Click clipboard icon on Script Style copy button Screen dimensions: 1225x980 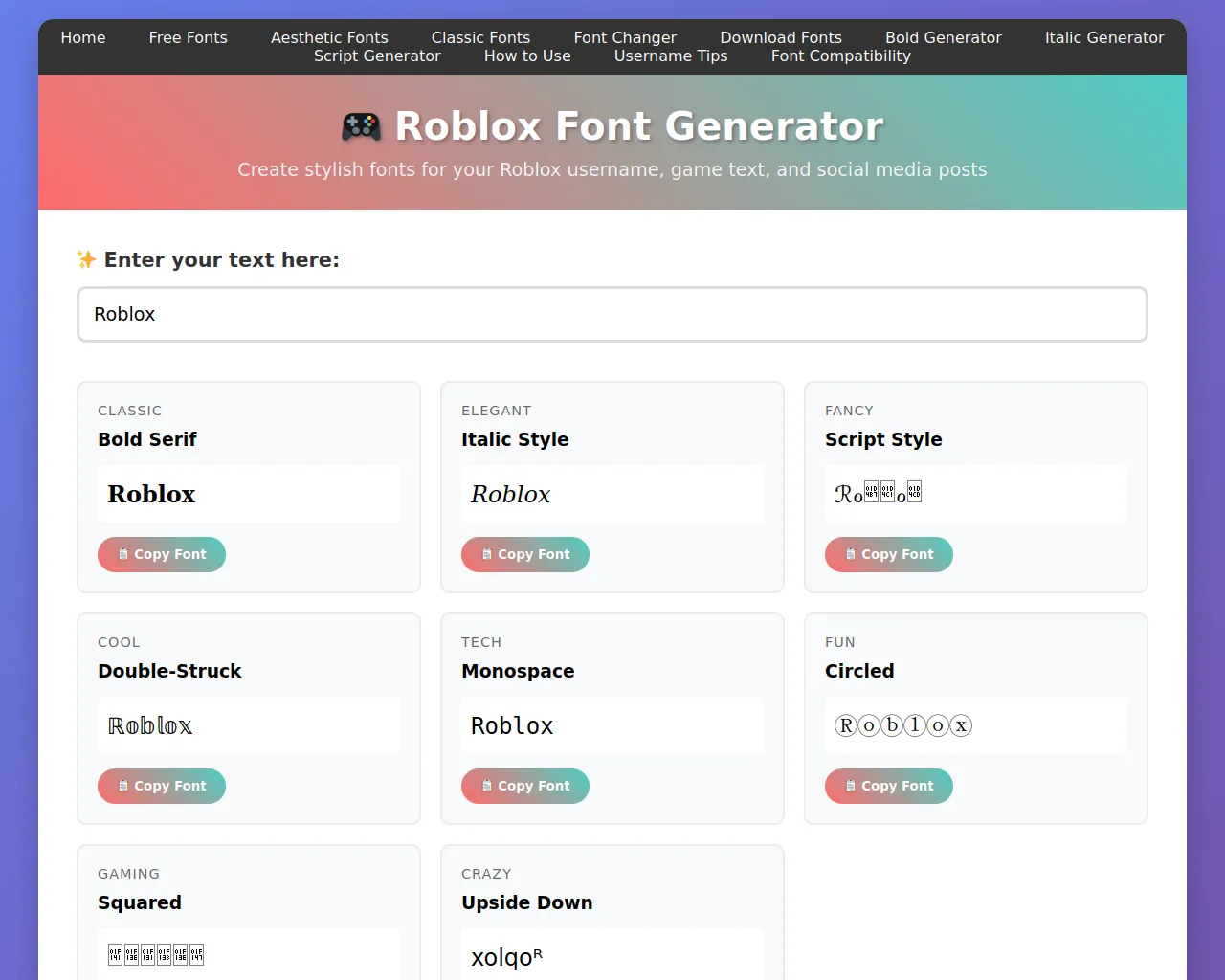(851, 554)
